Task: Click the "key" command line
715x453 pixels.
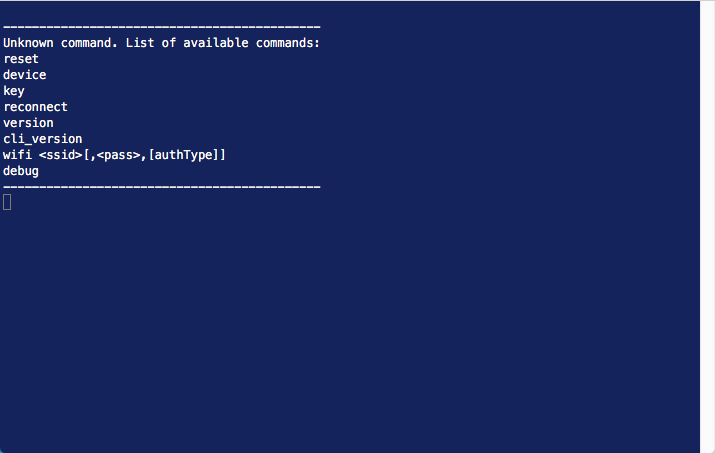Action: 14,91
